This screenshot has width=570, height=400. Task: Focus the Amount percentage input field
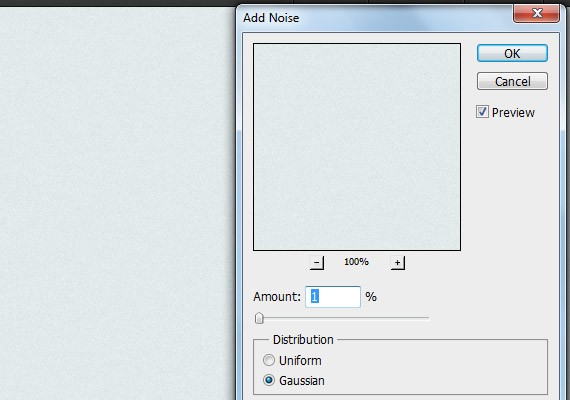pyautogui.click(x=333, y=297)
